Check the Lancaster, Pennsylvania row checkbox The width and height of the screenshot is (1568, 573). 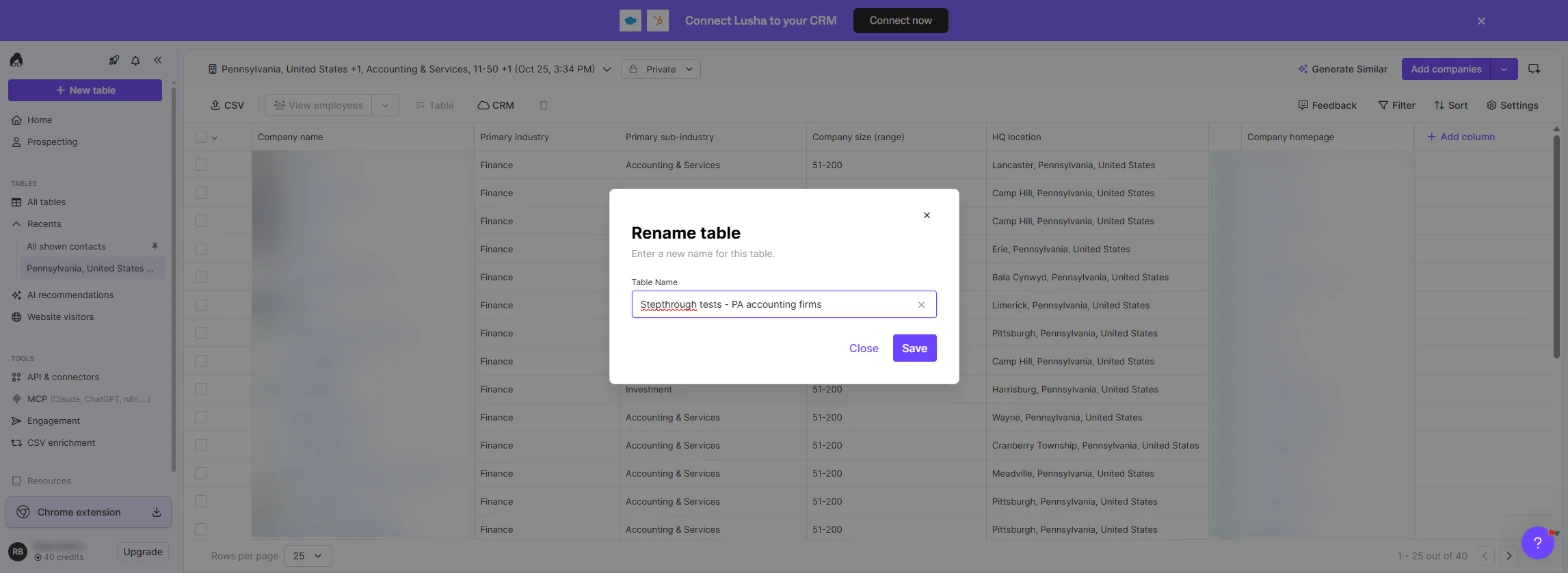(x=201, y=165)
